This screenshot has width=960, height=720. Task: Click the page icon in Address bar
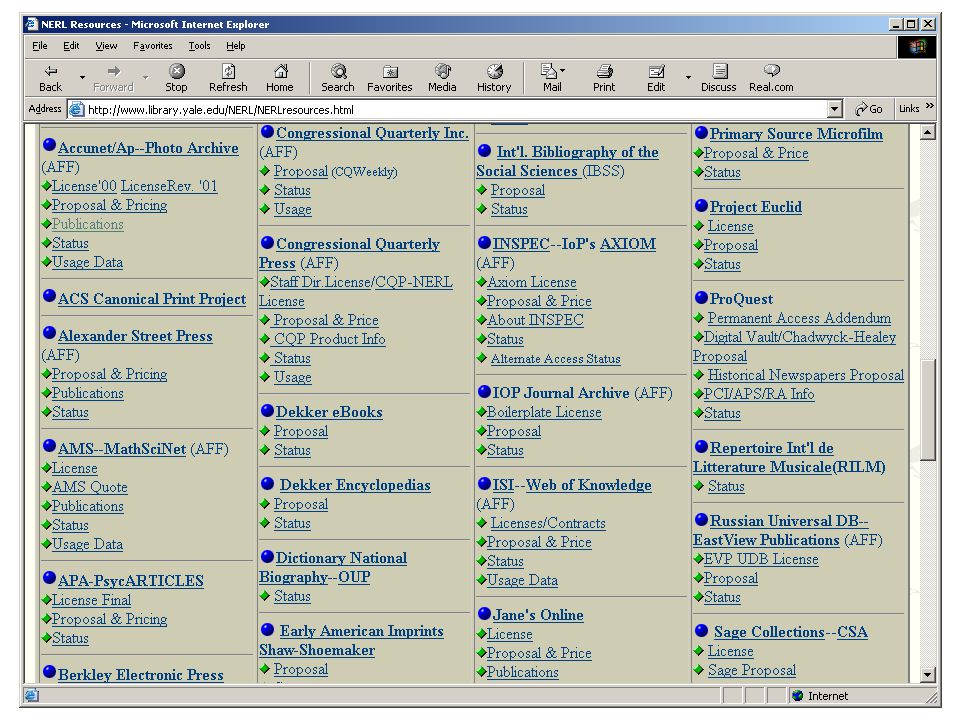click(77, 110)
